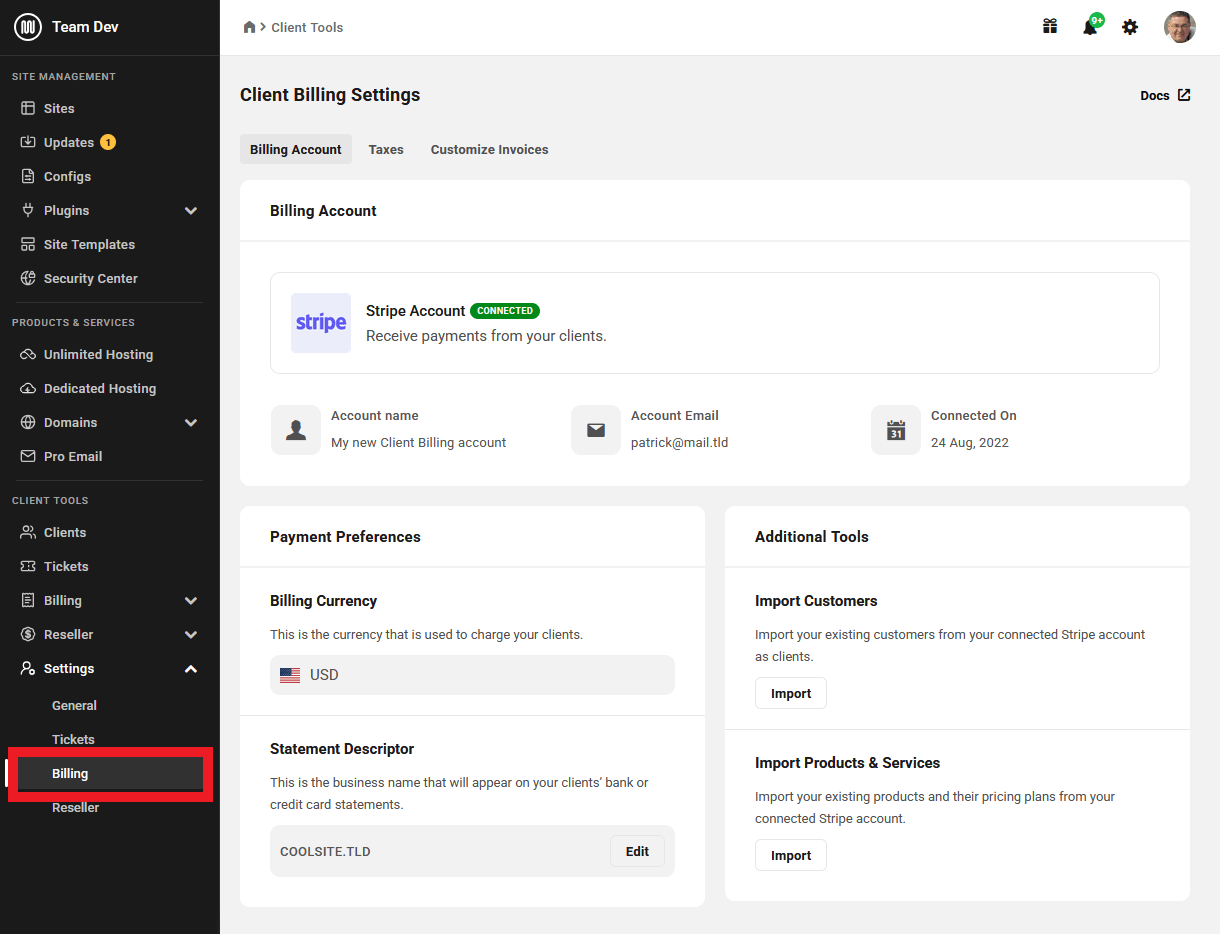
Task: Click the Updates download icon in sidebar
Action: (x=28, y=142)
